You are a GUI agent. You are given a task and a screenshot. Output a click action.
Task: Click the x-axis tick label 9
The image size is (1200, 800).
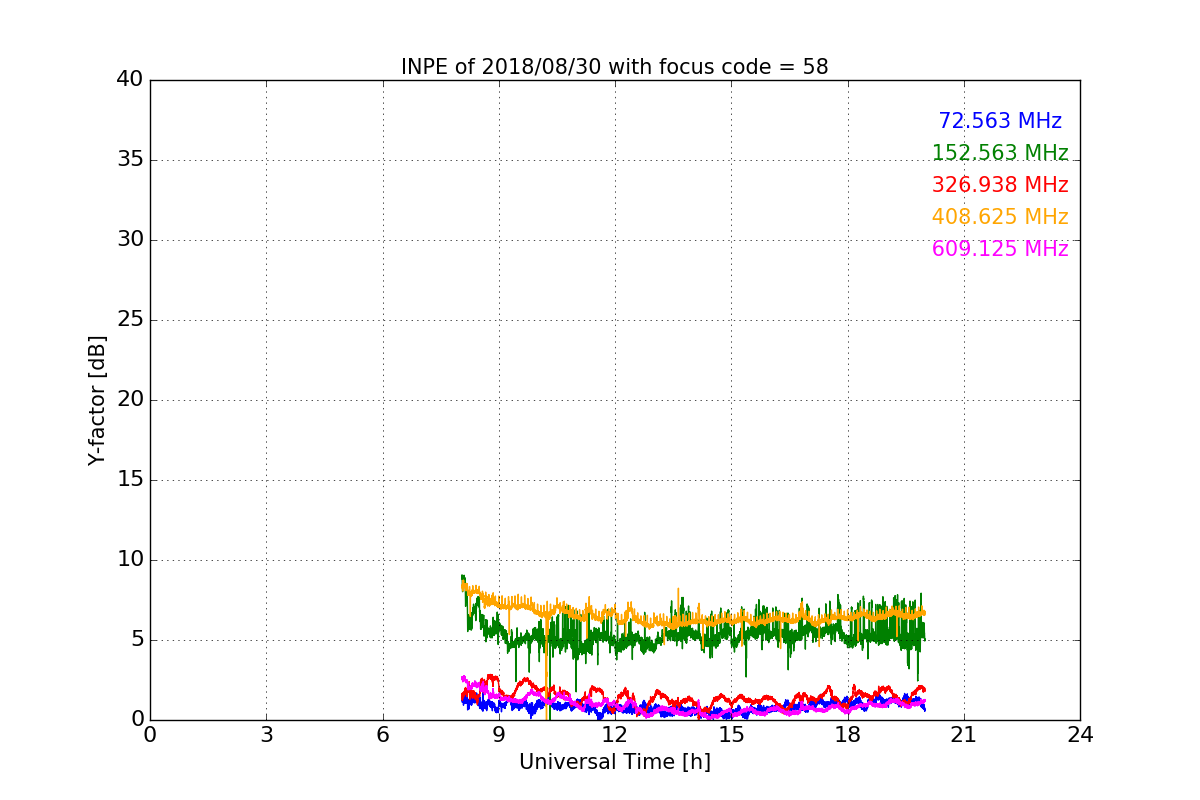pyautogui.click(x=499, y=735)
